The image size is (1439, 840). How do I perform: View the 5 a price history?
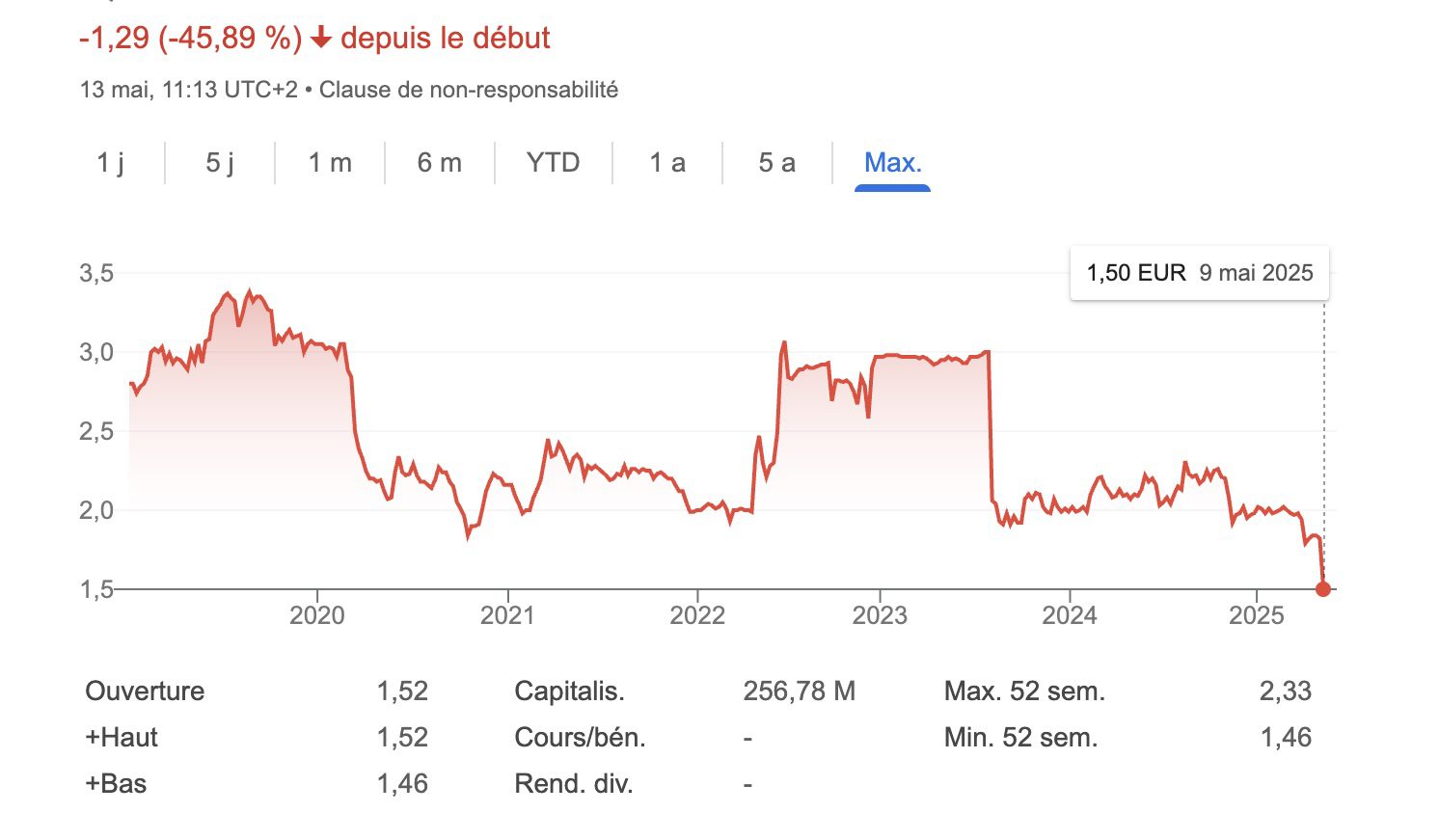tap(777, 162)
